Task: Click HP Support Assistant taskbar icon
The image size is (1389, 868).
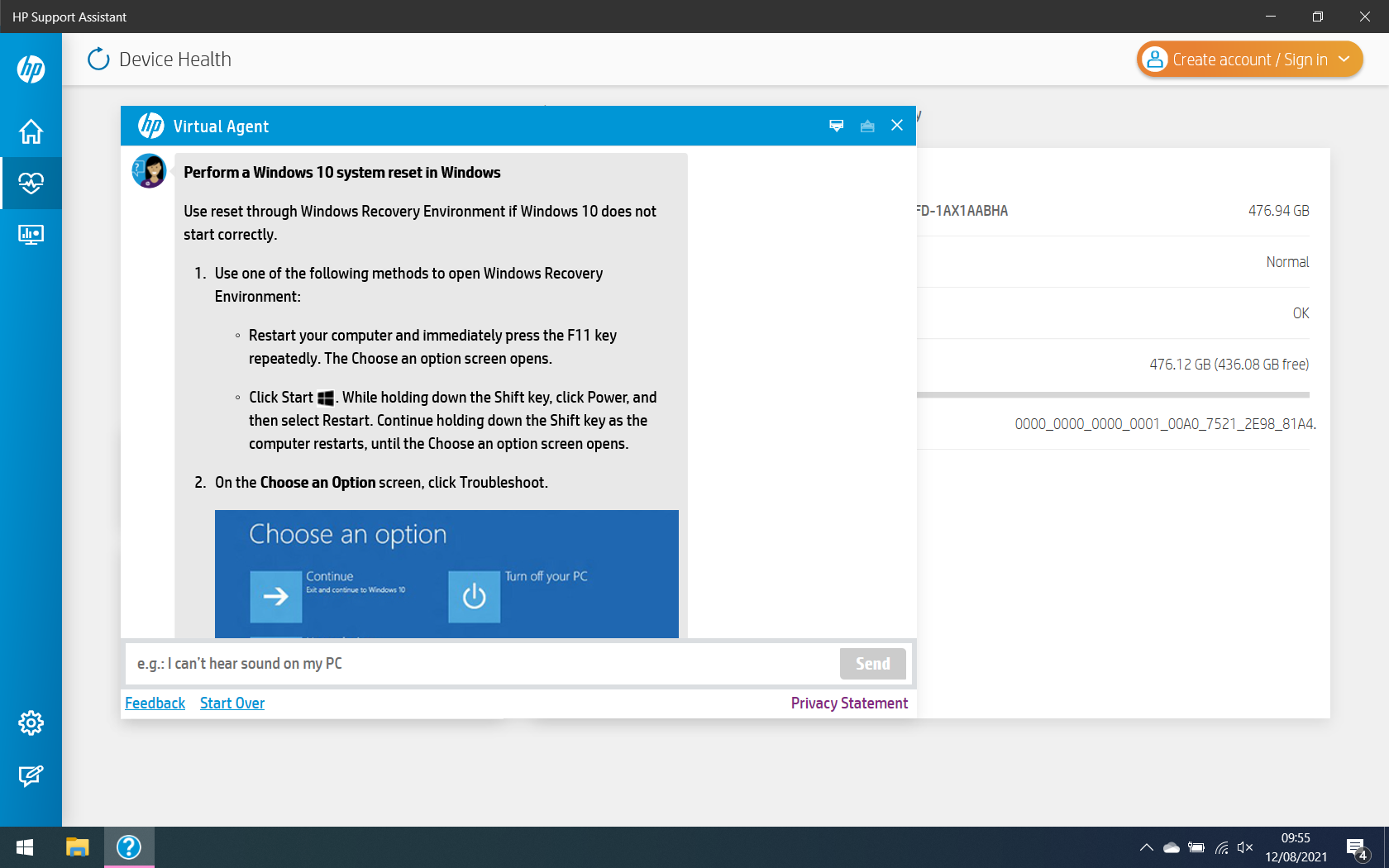Action: tap(129, 847)
